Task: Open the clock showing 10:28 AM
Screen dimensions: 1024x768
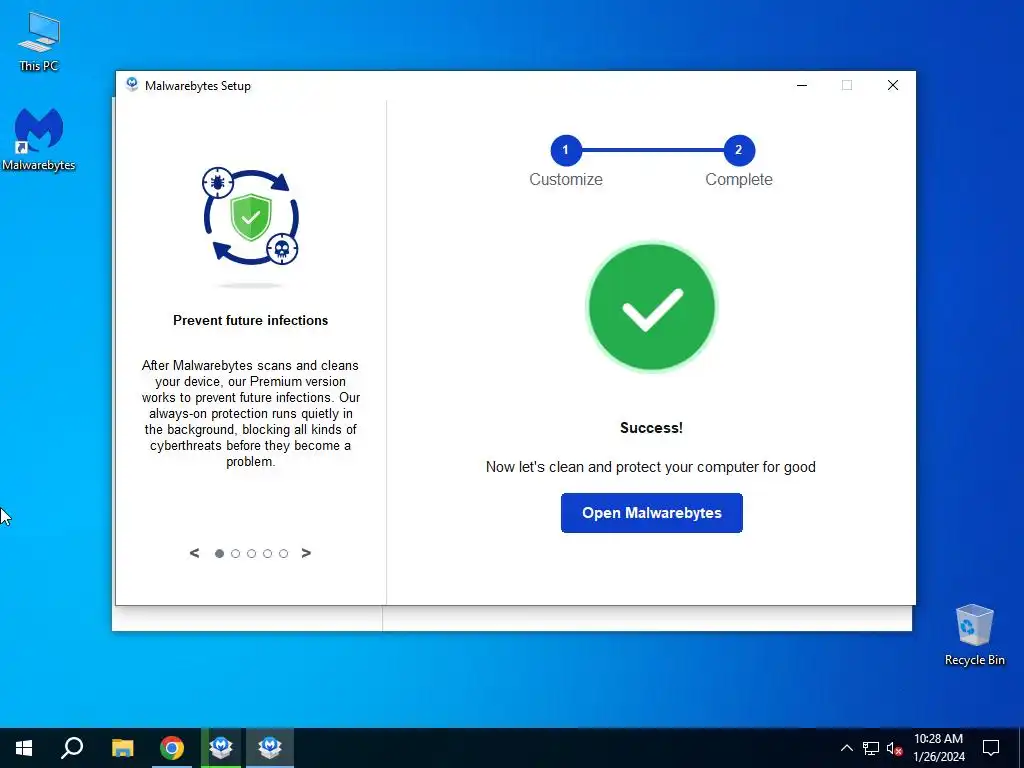Action: 938,748
